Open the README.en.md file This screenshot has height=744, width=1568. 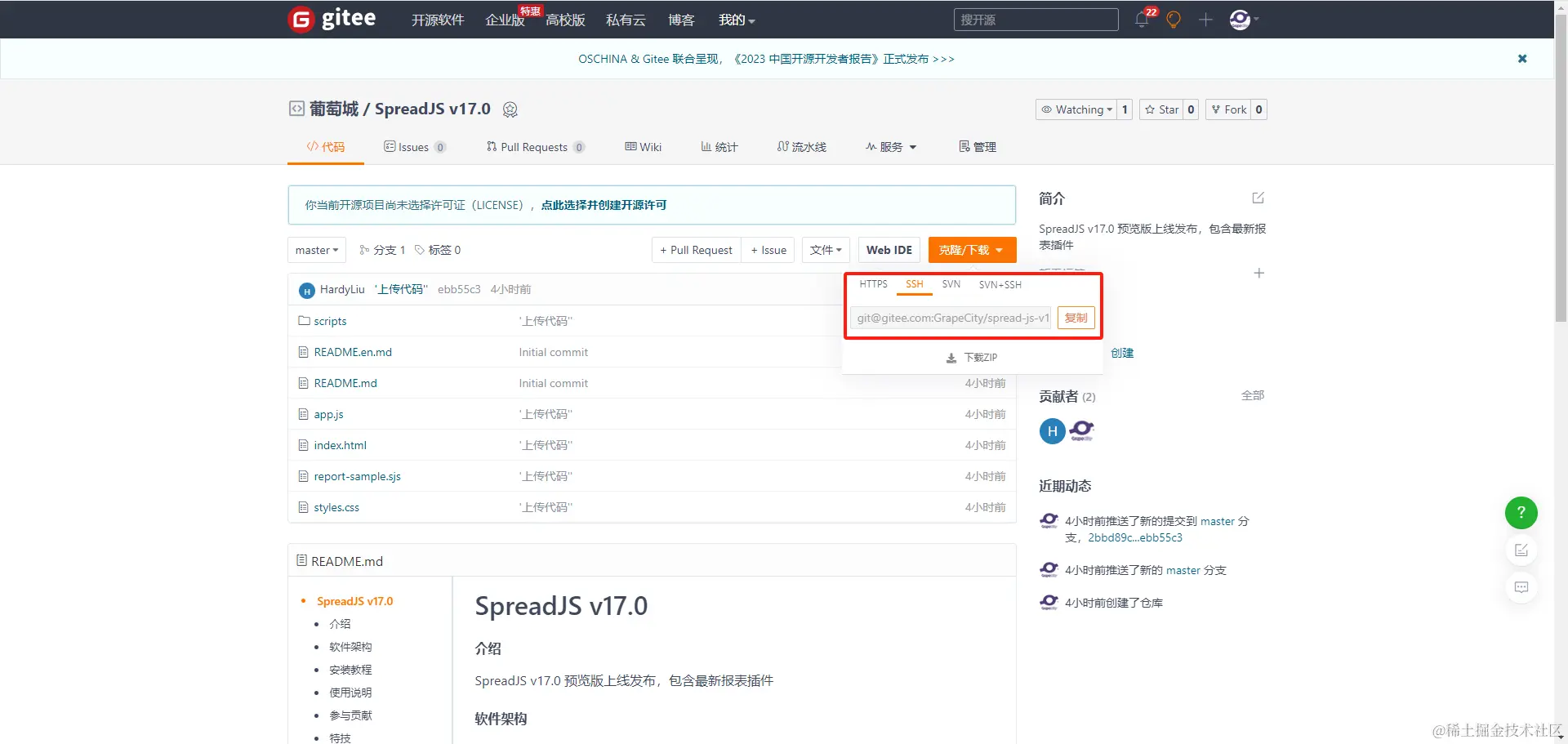[353, 352]
